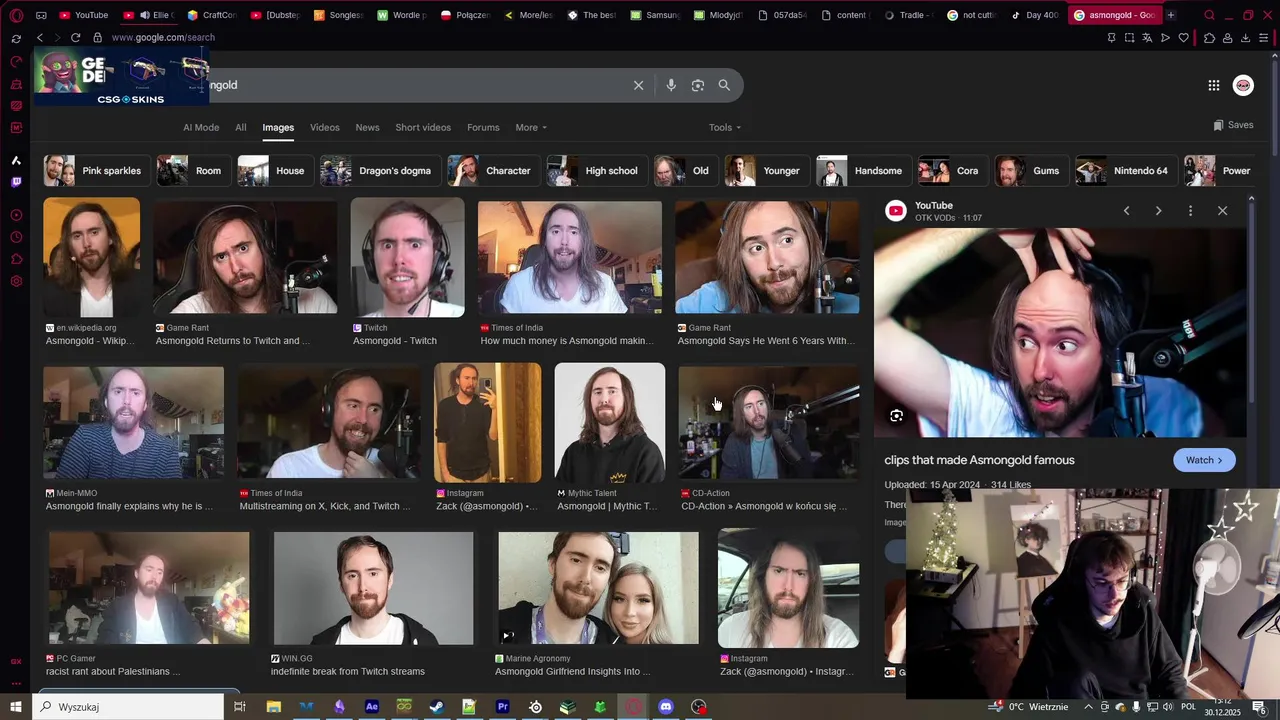This screenshot has height=720, width=1280.
Task: Start voice search with the microphone icon
Action: [671, 85]
